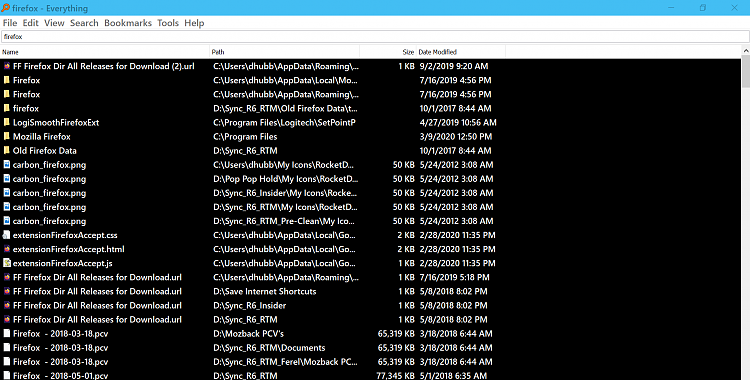Sort results by Name column header

pos(105,52)
